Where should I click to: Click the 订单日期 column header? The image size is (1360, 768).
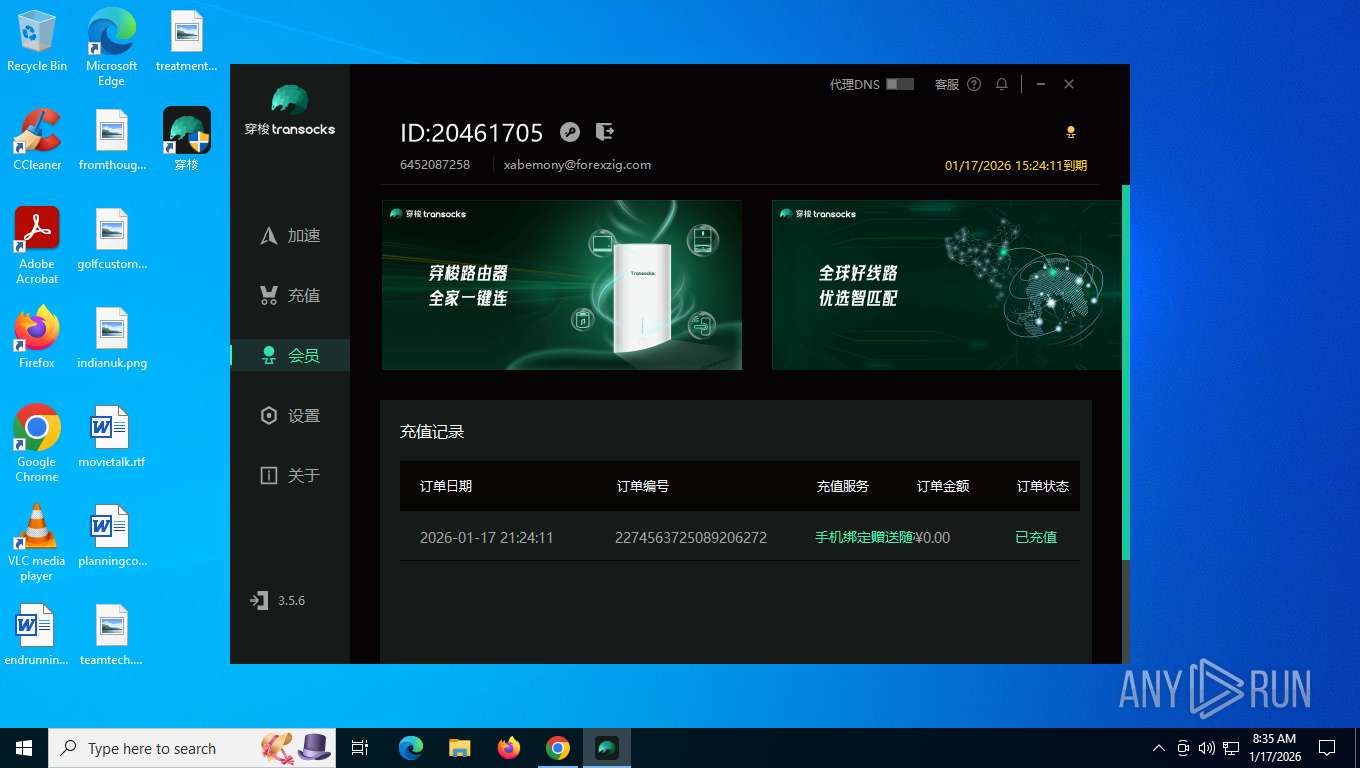click(x=446, y=486)
